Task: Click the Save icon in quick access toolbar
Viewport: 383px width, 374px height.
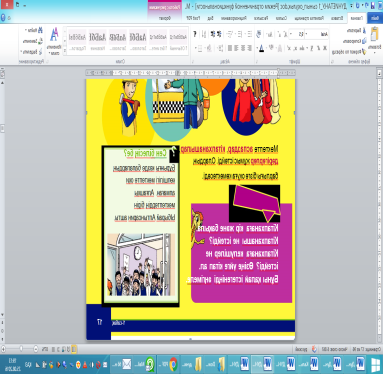Action: click(373, 6)
